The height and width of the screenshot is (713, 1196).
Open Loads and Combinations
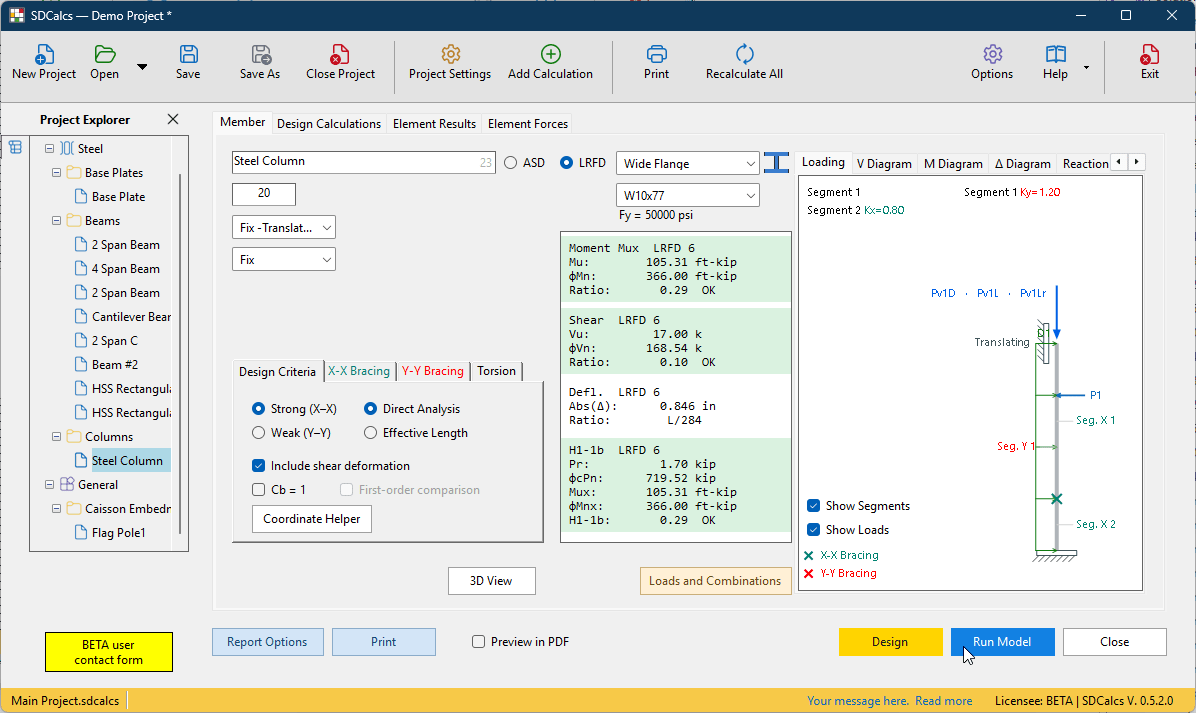pos(715,581)
